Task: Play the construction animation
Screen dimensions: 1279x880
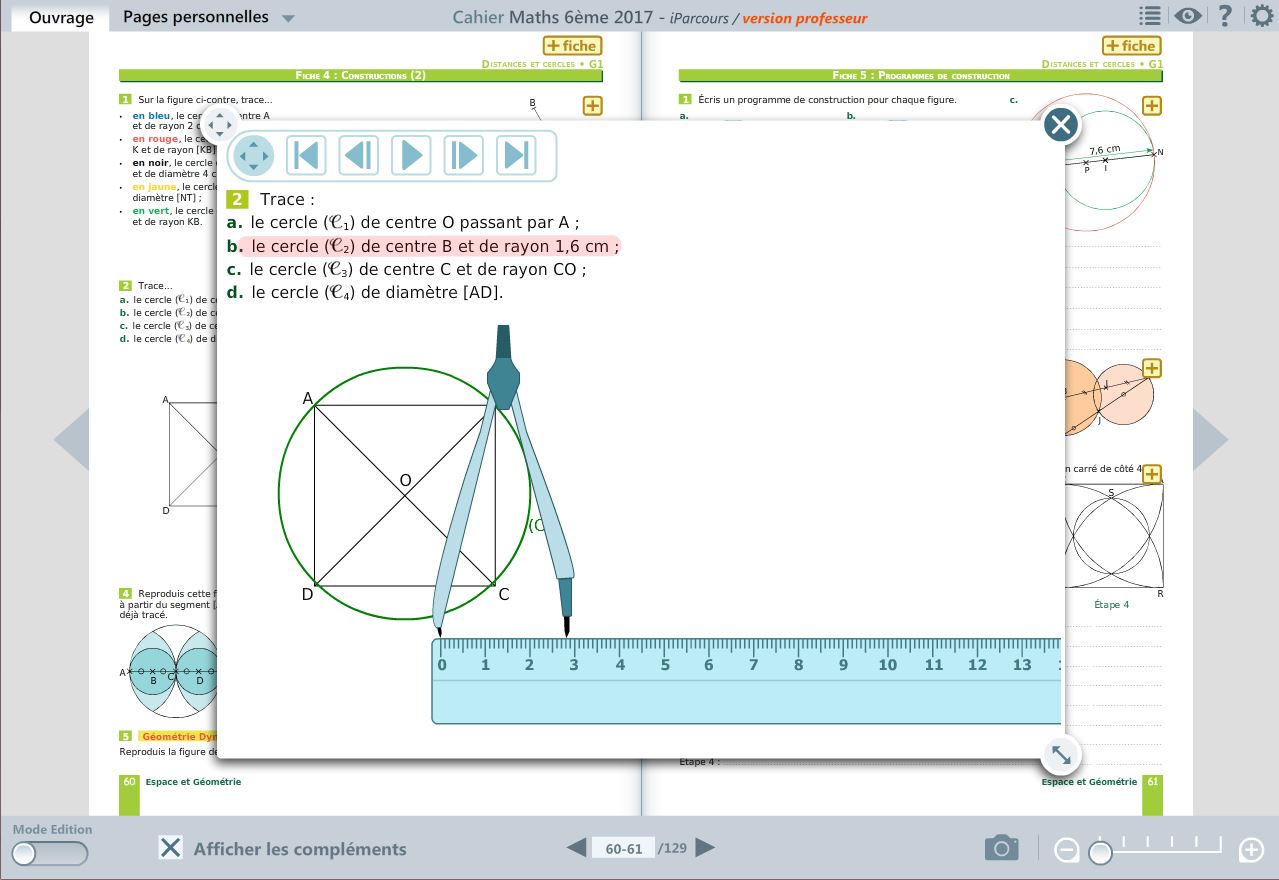Action: (x=411, y=156)
